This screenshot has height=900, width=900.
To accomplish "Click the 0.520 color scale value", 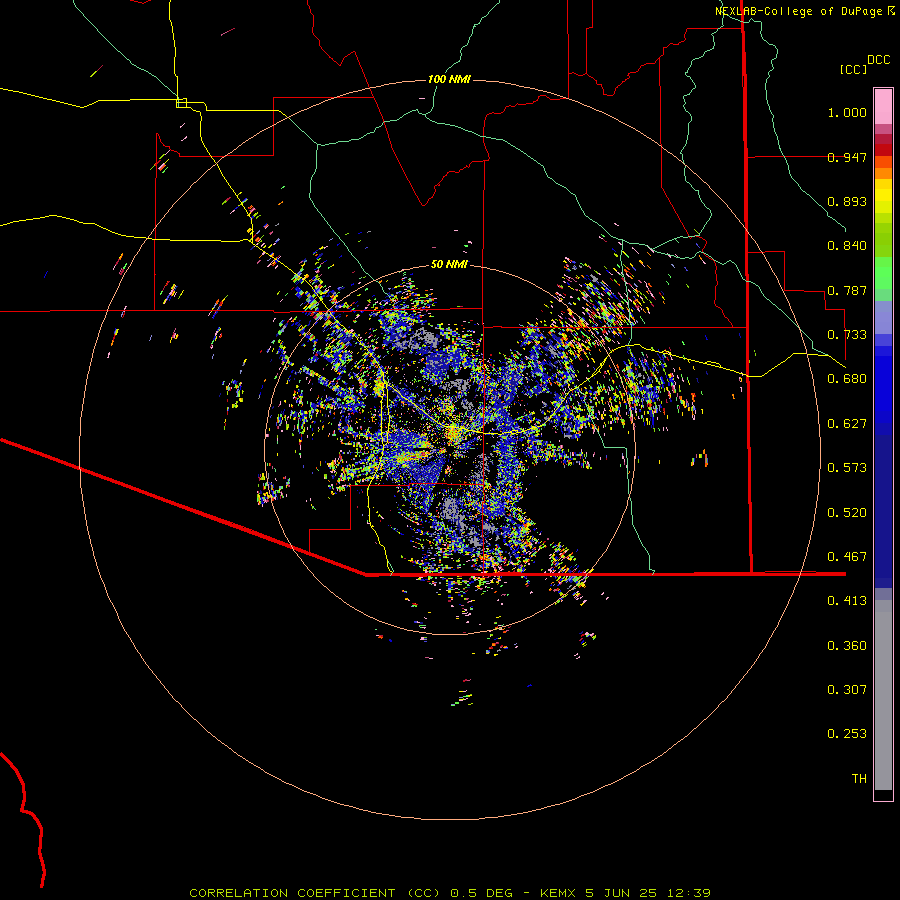I will point(847,513).
